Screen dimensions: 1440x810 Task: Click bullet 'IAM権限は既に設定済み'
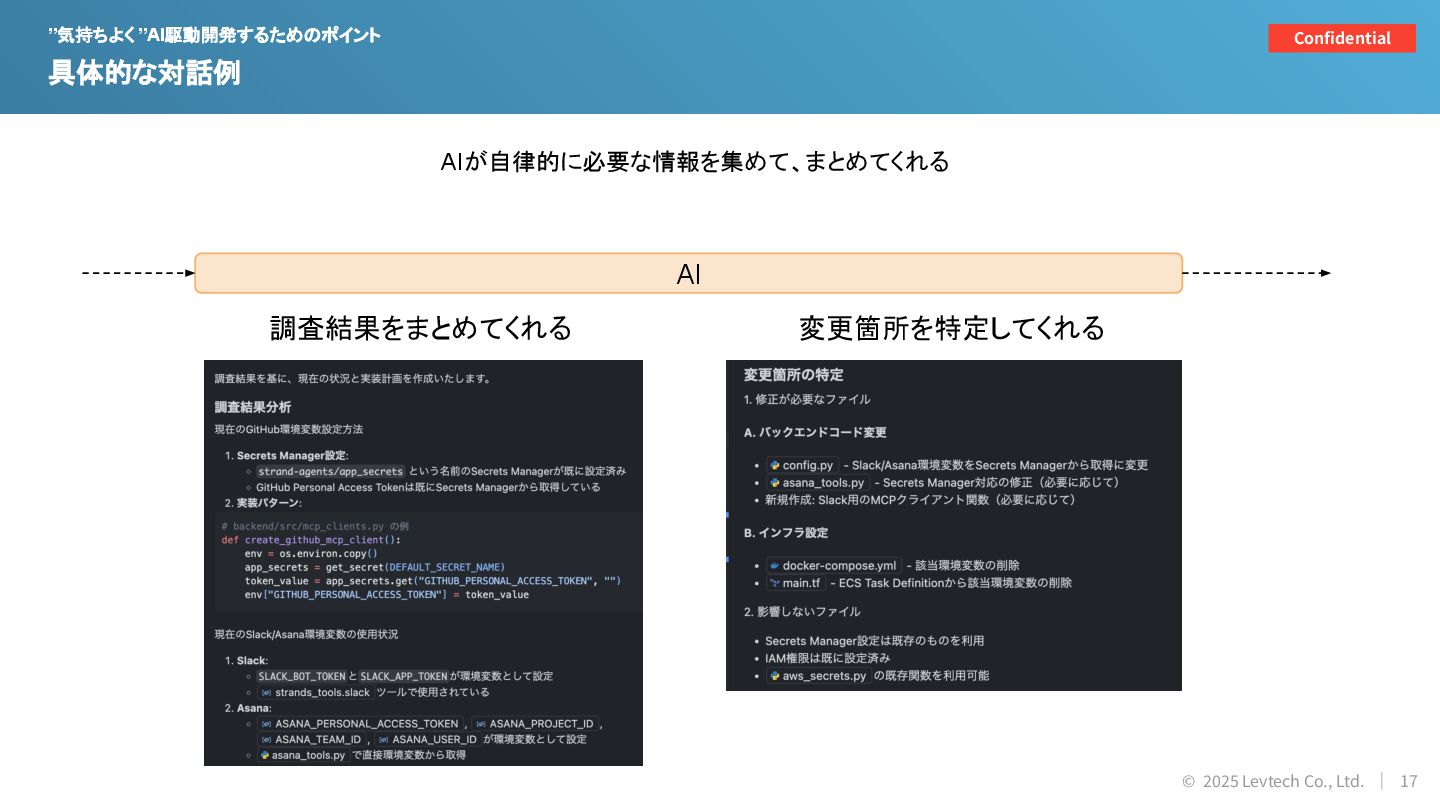(827, 658)
